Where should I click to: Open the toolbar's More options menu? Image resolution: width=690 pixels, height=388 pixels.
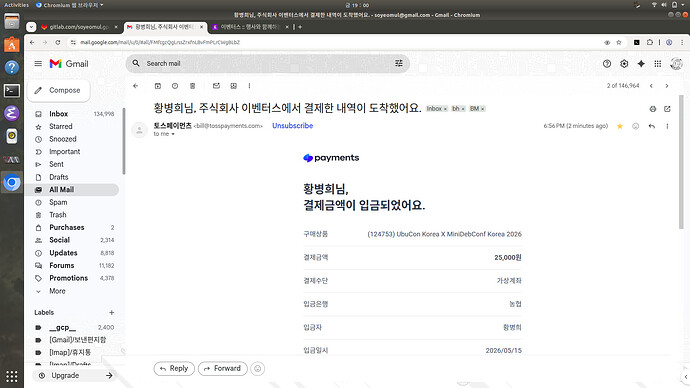[250, 86]
